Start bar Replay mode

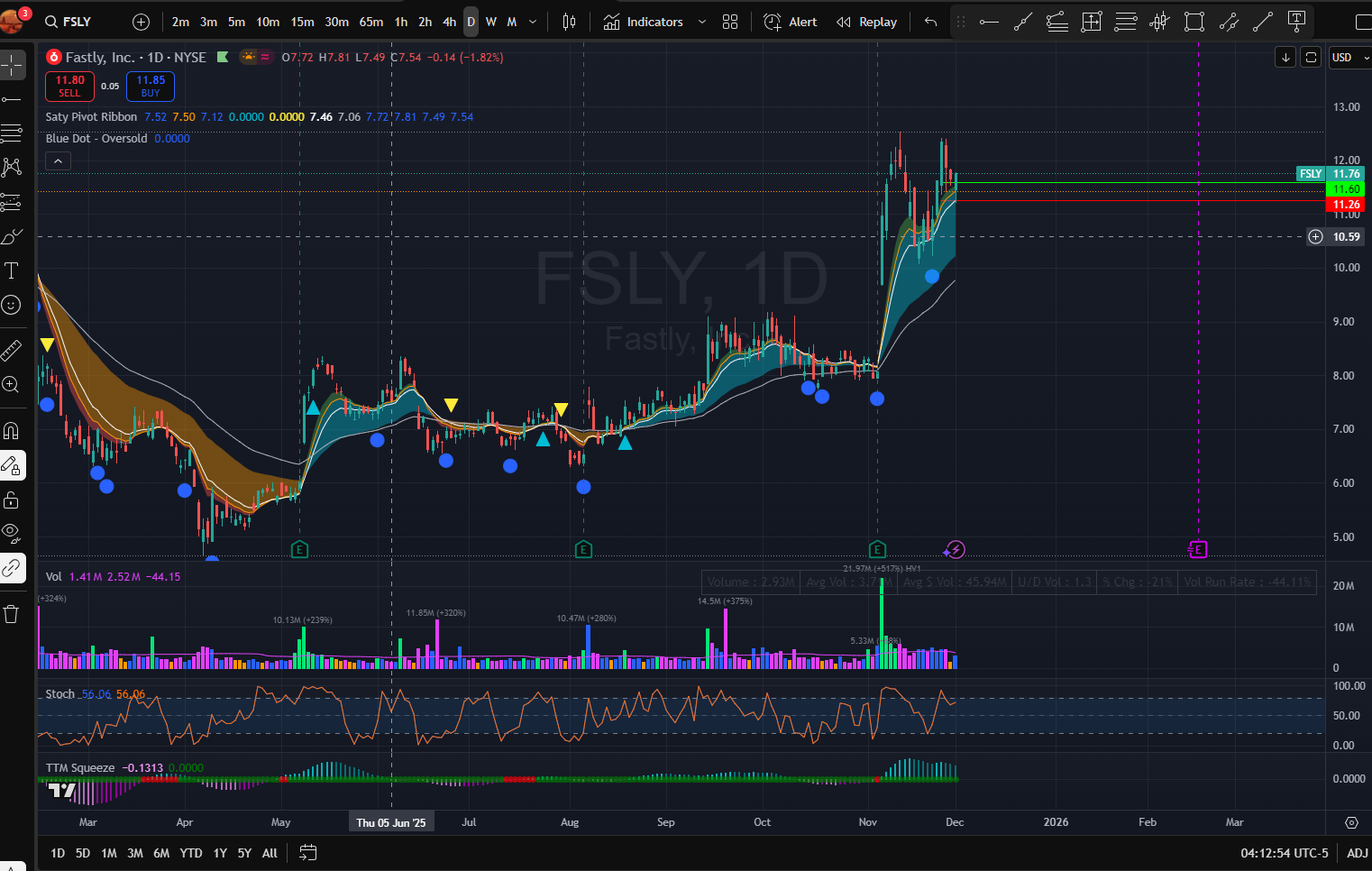click(x=866, y=22)
